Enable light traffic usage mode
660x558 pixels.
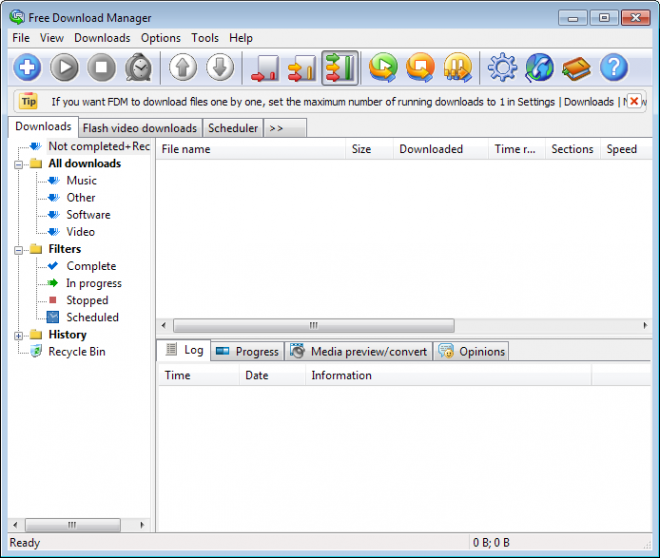point(265,68)
